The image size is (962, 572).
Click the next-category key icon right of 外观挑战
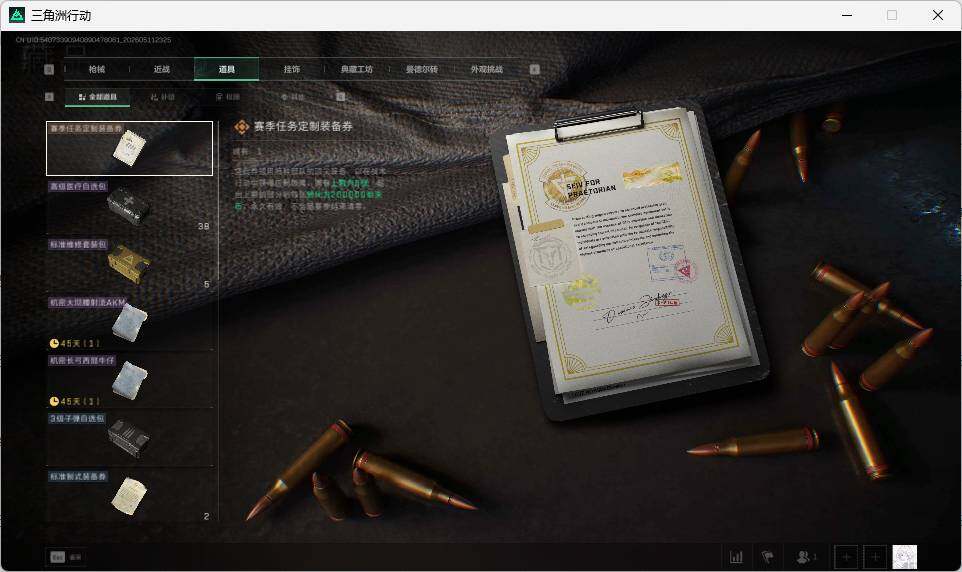534,69
